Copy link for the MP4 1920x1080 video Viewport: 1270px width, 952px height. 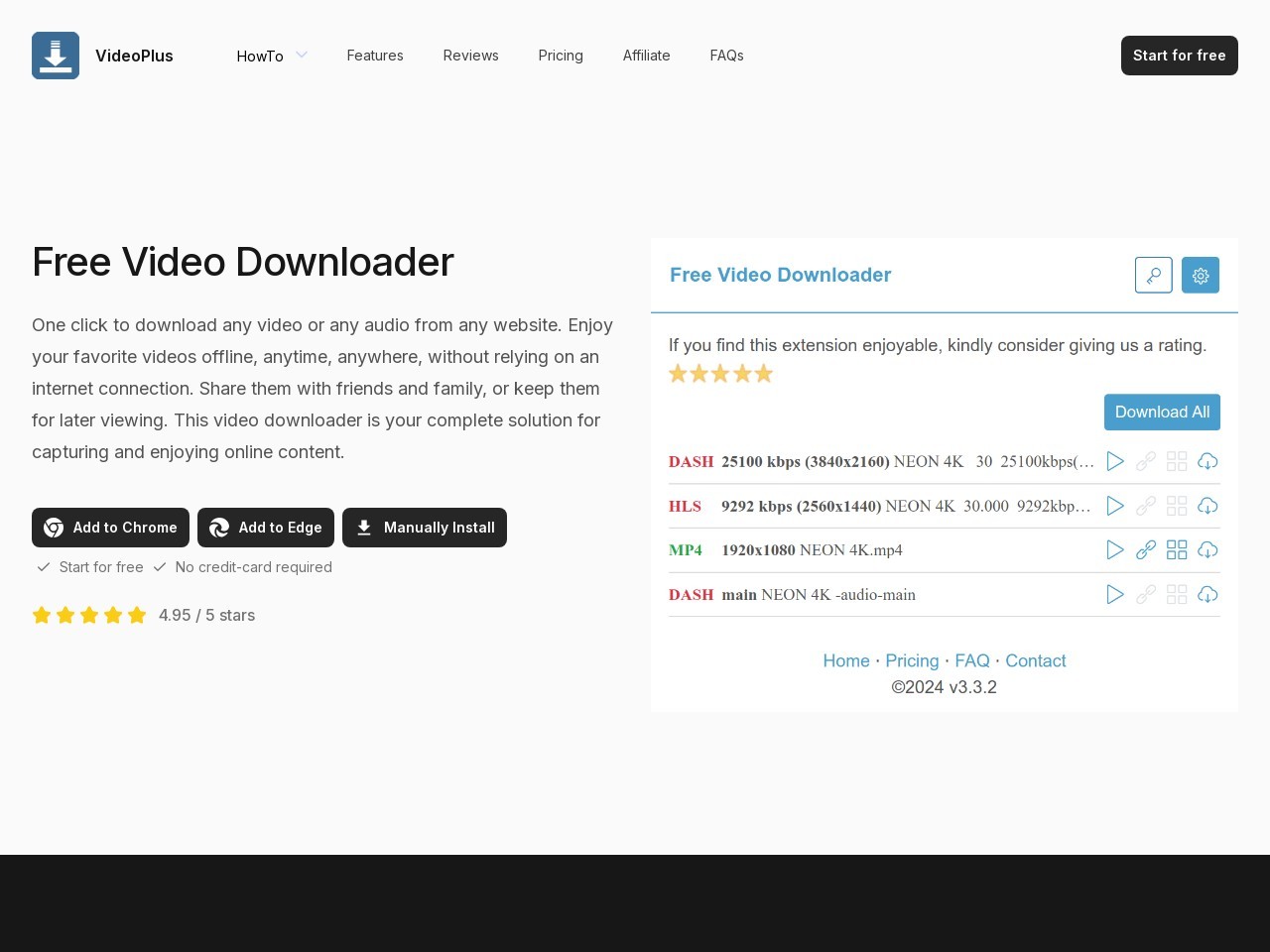[1146, 550]
